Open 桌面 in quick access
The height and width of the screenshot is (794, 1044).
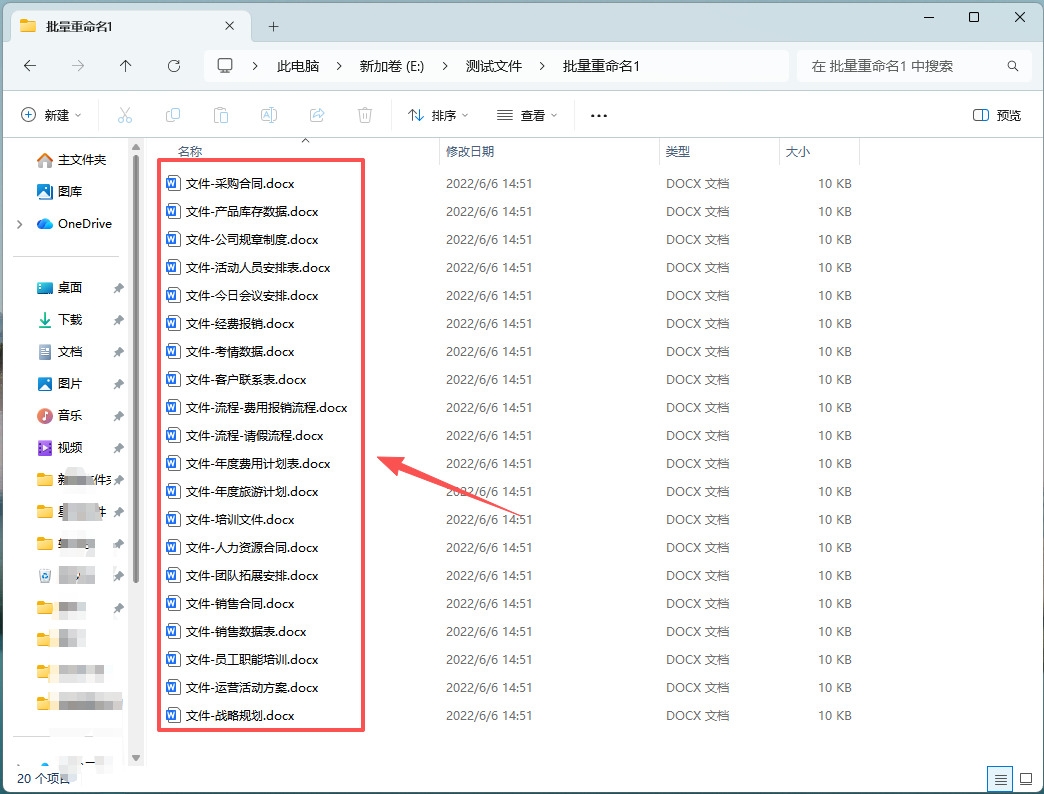59,288
